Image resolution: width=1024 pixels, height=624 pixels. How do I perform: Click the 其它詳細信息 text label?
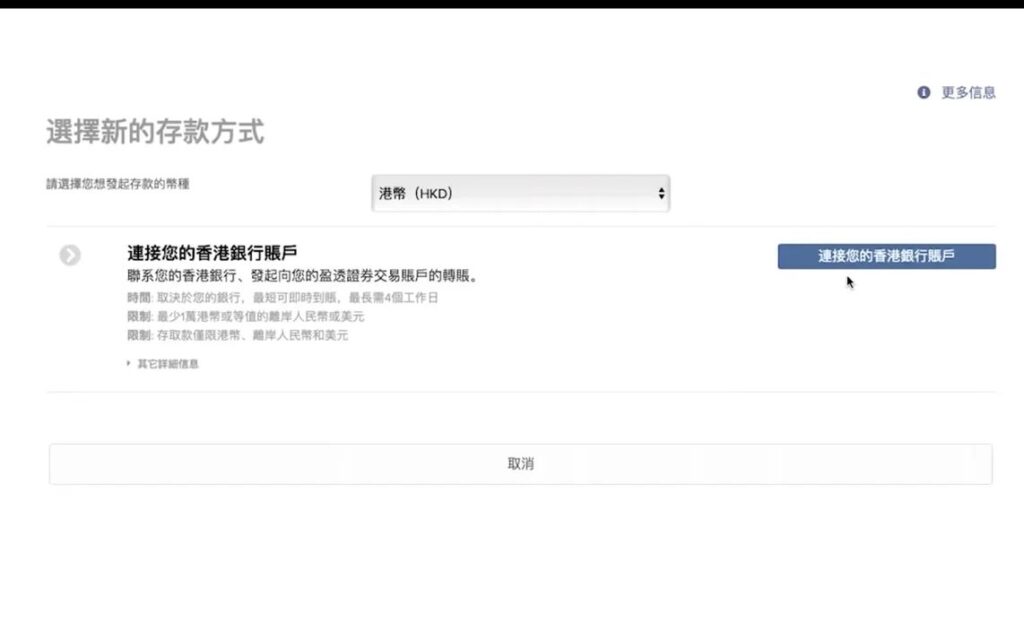click(167, 364)
